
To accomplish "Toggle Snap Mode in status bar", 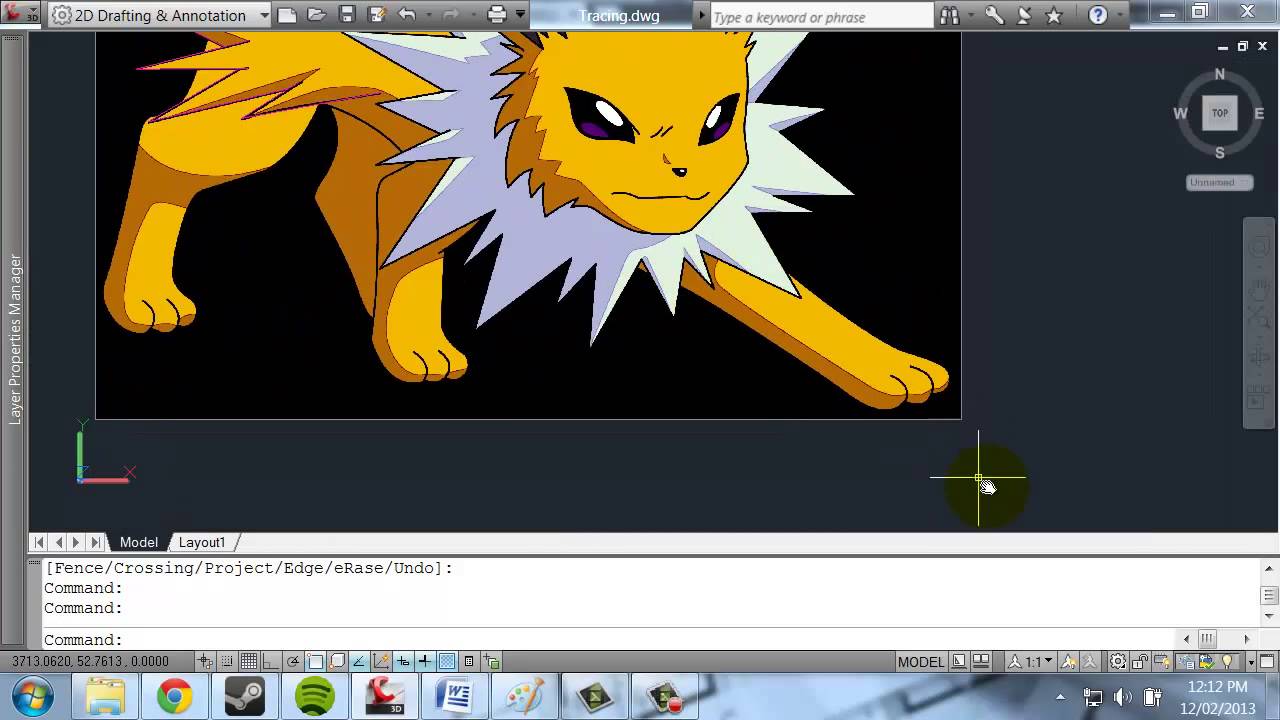I will coord(227,661).
